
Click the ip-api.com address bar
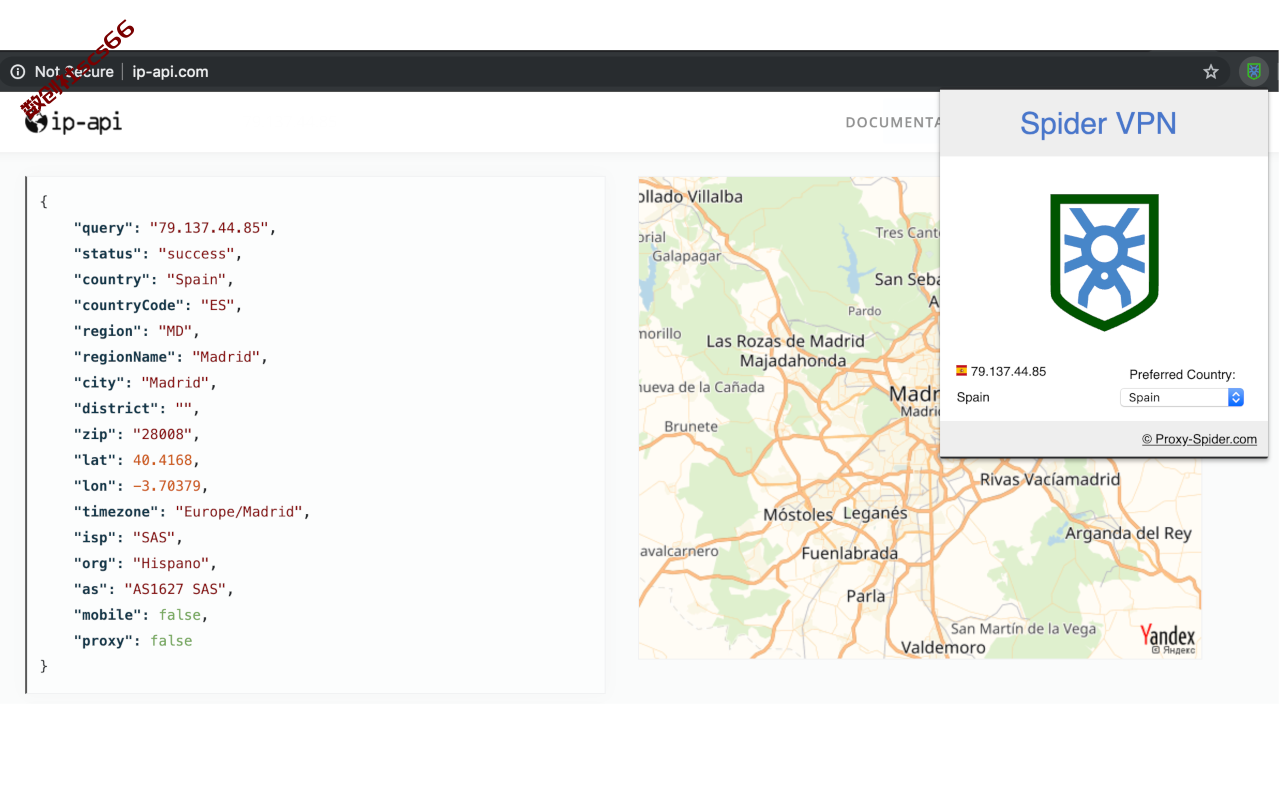point(170,72)
